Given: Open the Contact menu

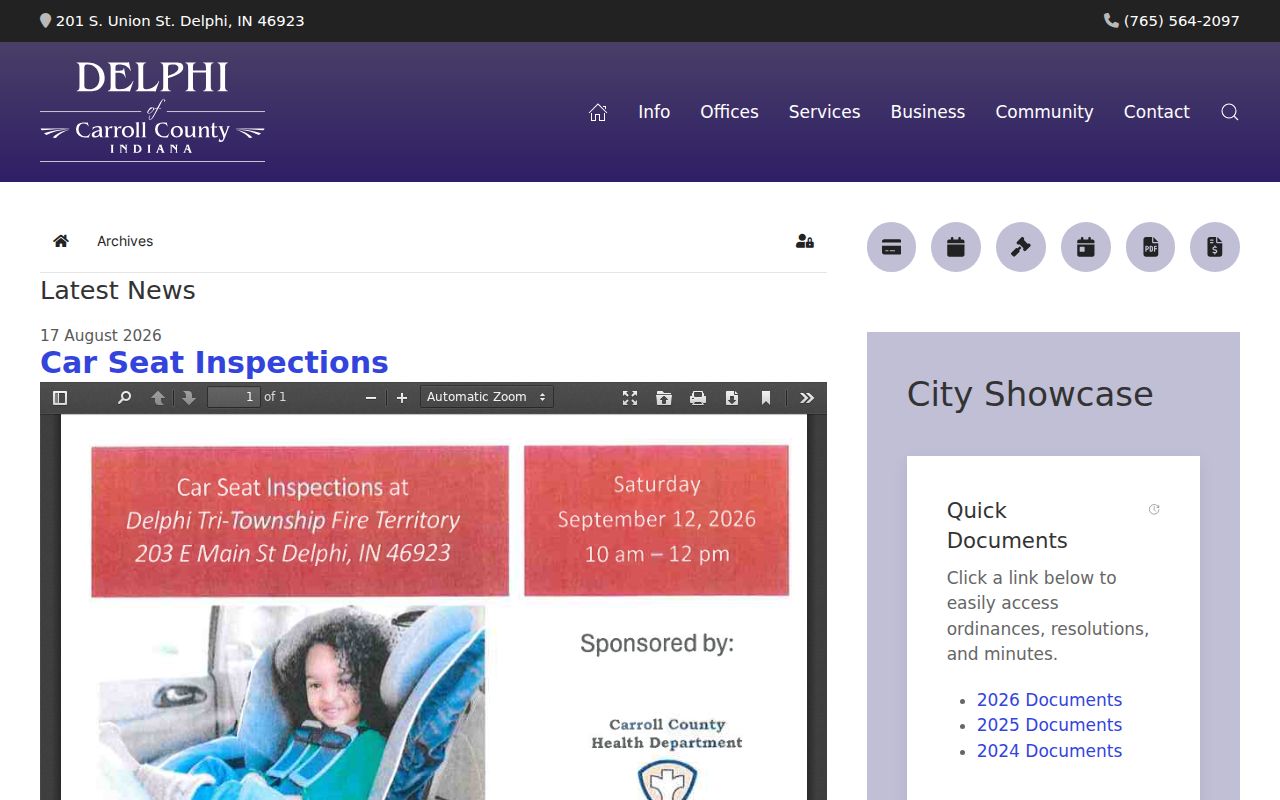Looking at the screenshot, I should [x=1156, y=112].
